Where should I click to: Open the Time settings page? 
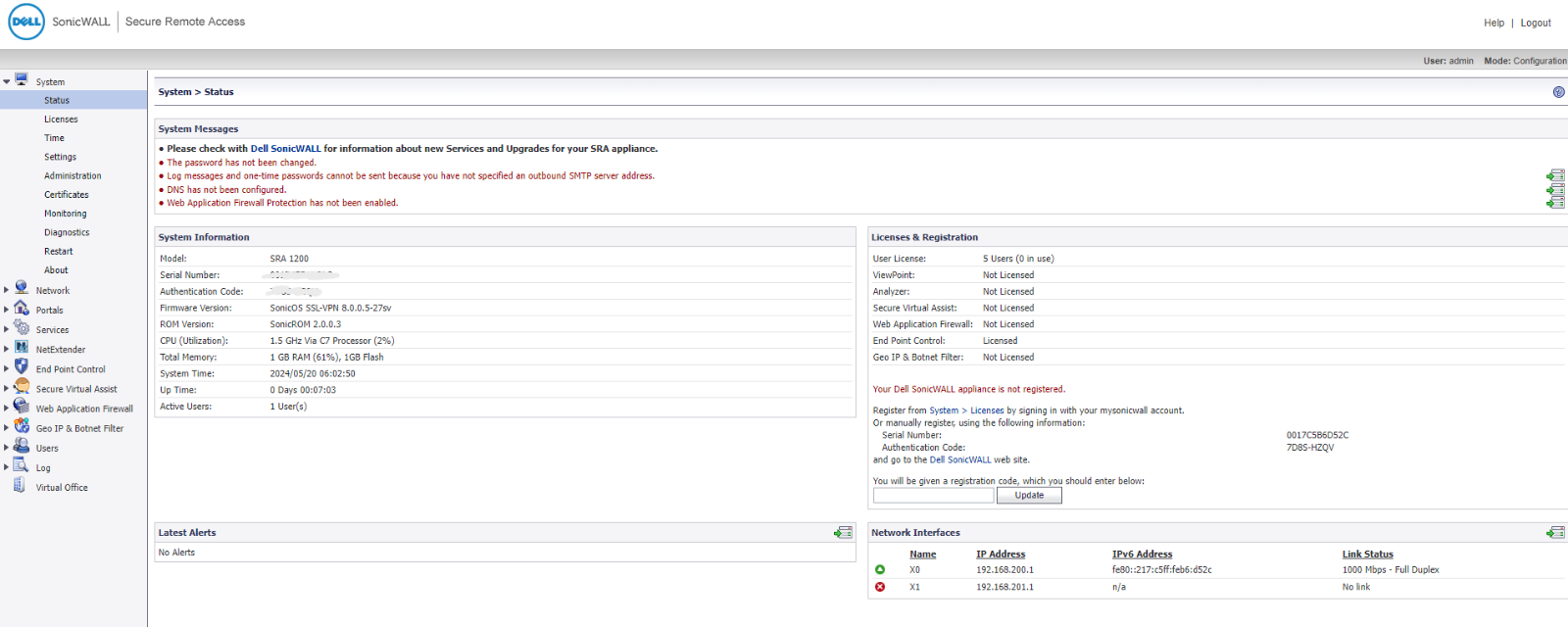pos(54,138)
